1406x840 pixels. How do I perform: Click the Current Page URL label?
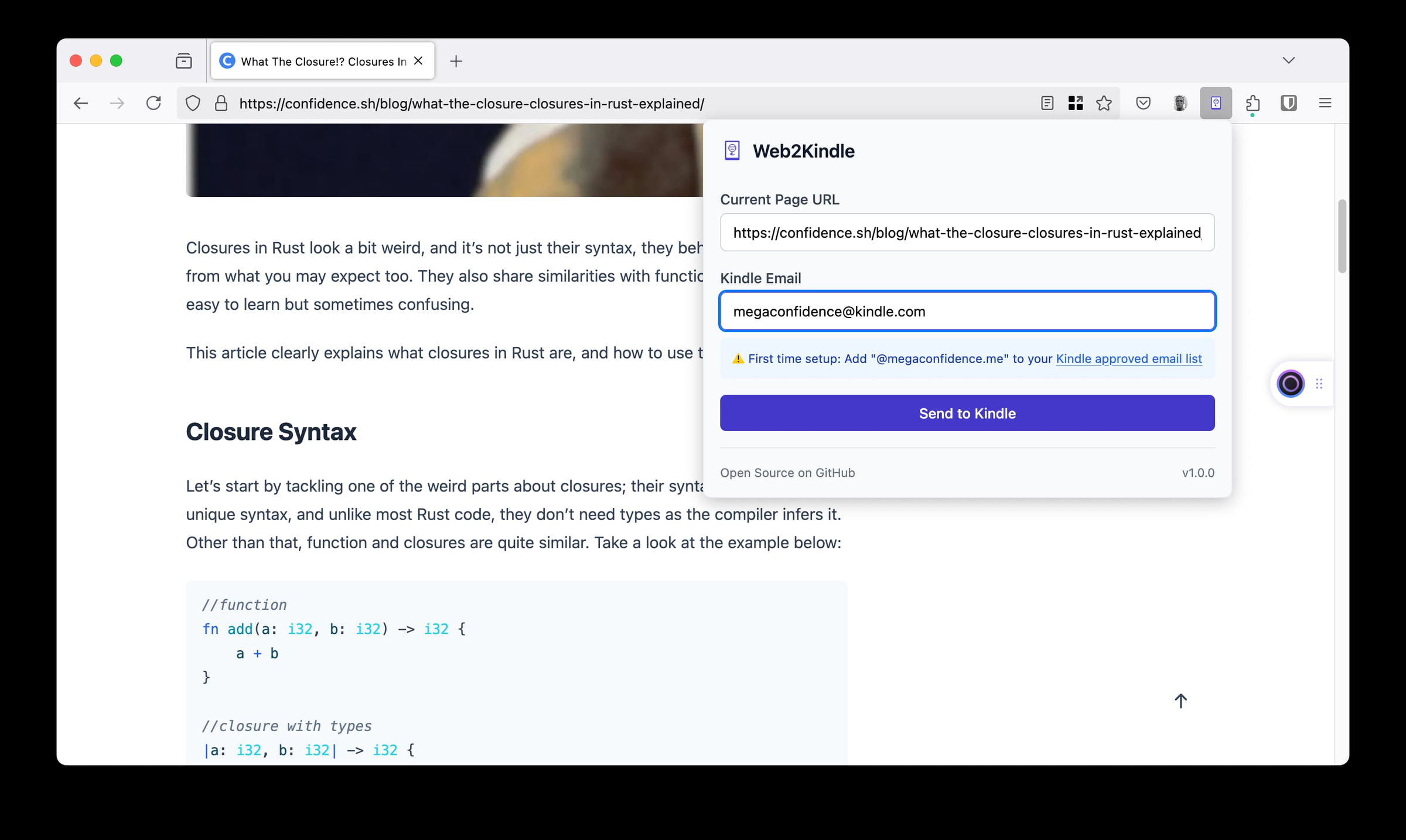pyautogui.click(x=779, y=200)
